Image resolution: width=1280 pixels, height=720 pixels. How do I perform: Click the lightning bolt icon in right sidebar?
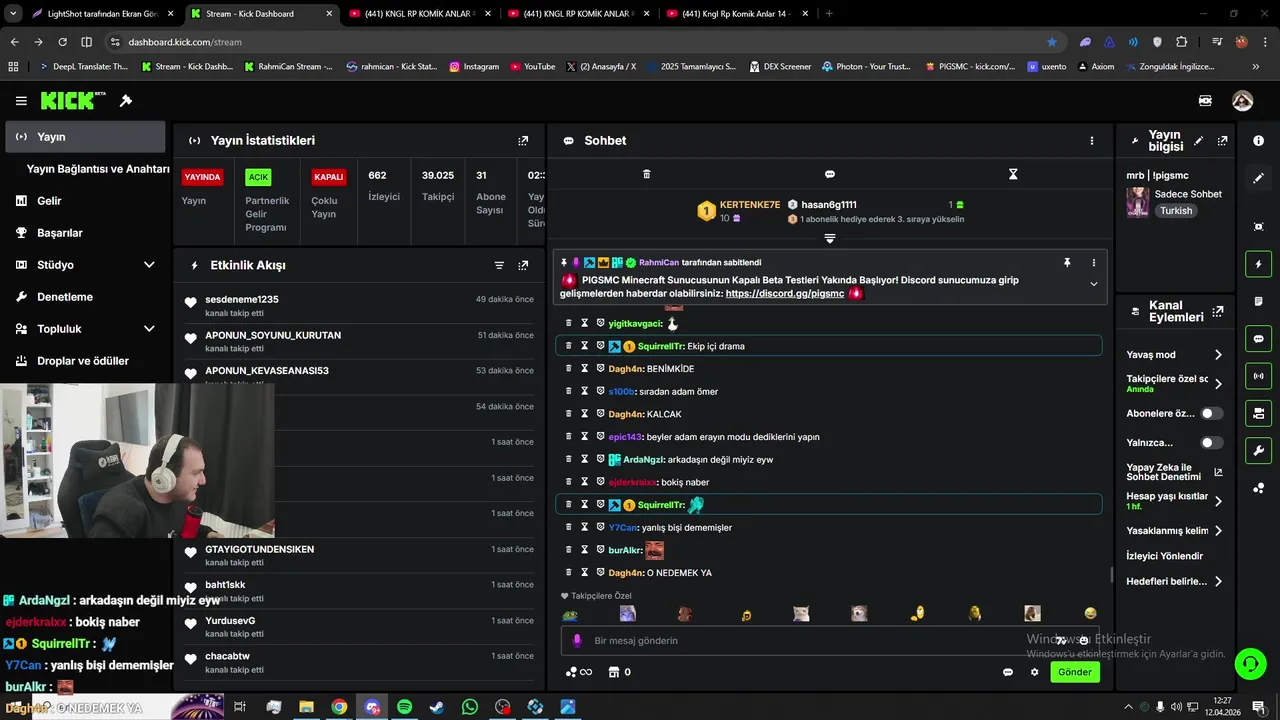pyautogui.click(x=1258, y=264)
